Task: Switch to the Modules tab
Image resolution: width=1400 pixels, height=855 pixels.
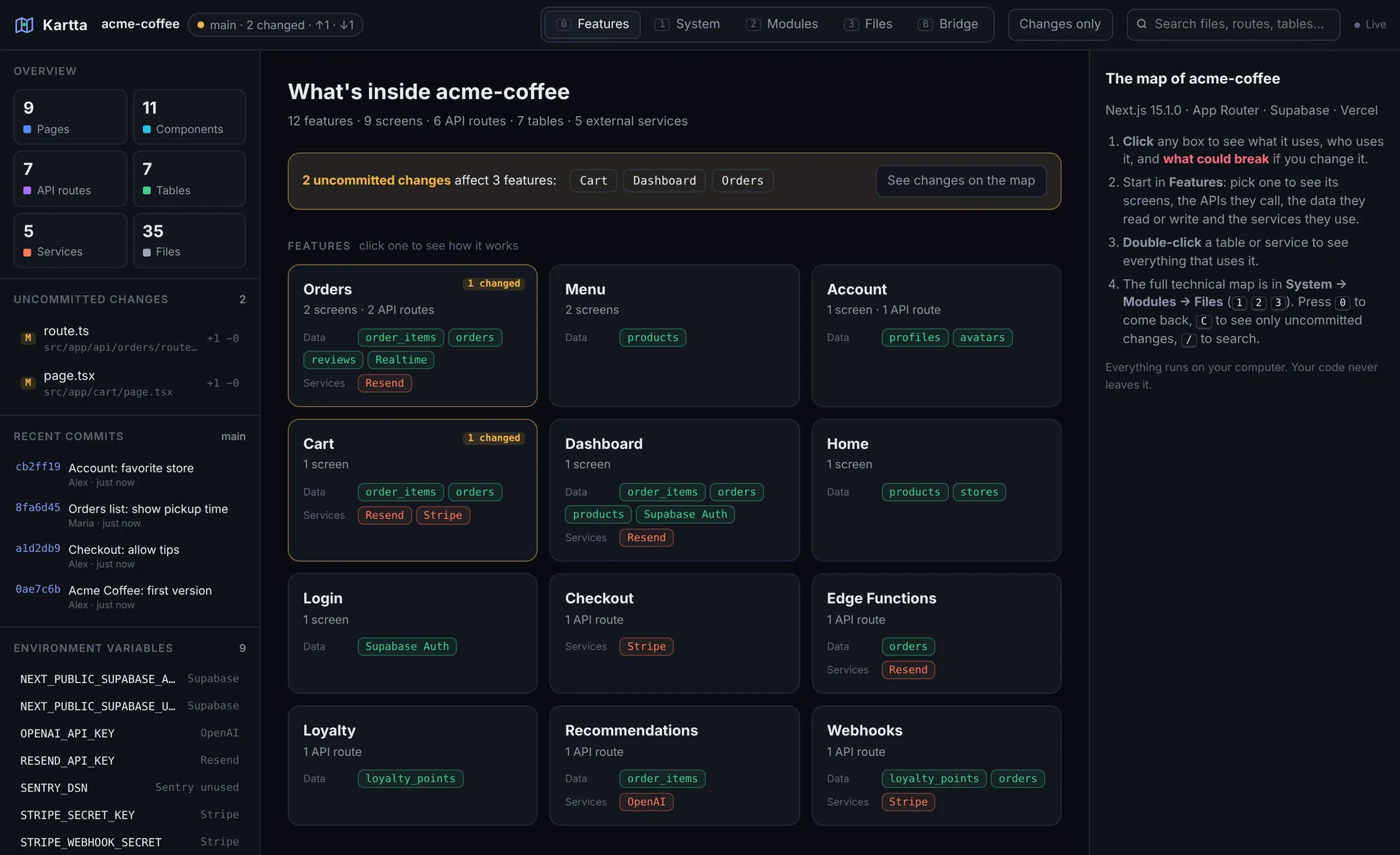Action: (782, 24)
